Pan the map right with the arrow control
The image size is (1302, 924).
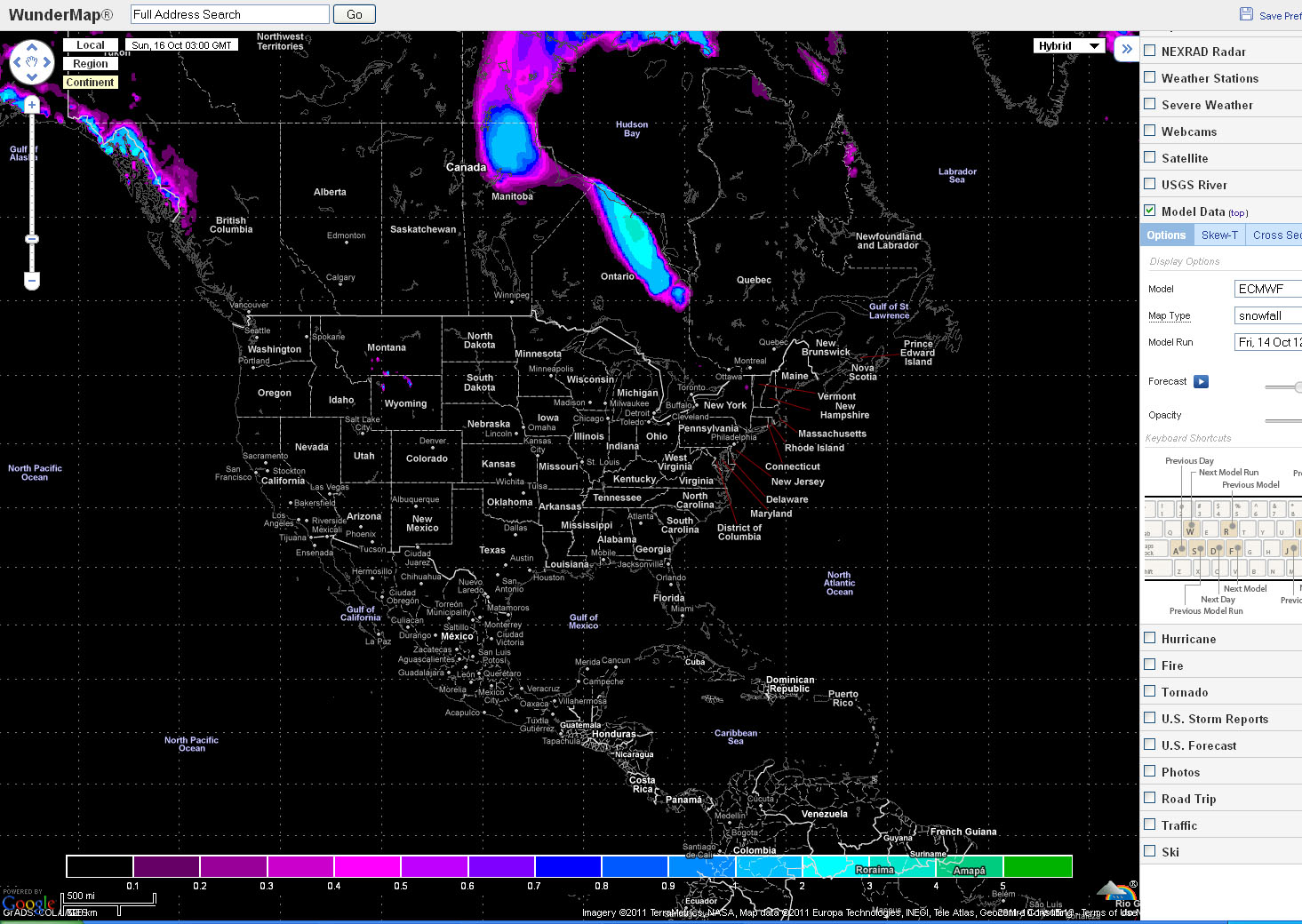(x=48, y=62)
